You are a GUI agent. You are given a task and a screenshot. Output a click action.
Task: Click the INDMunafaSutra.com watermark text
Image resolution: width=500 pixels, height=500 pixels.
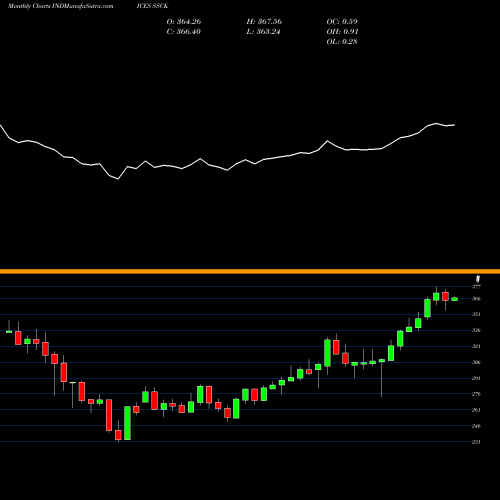(83, 6)
